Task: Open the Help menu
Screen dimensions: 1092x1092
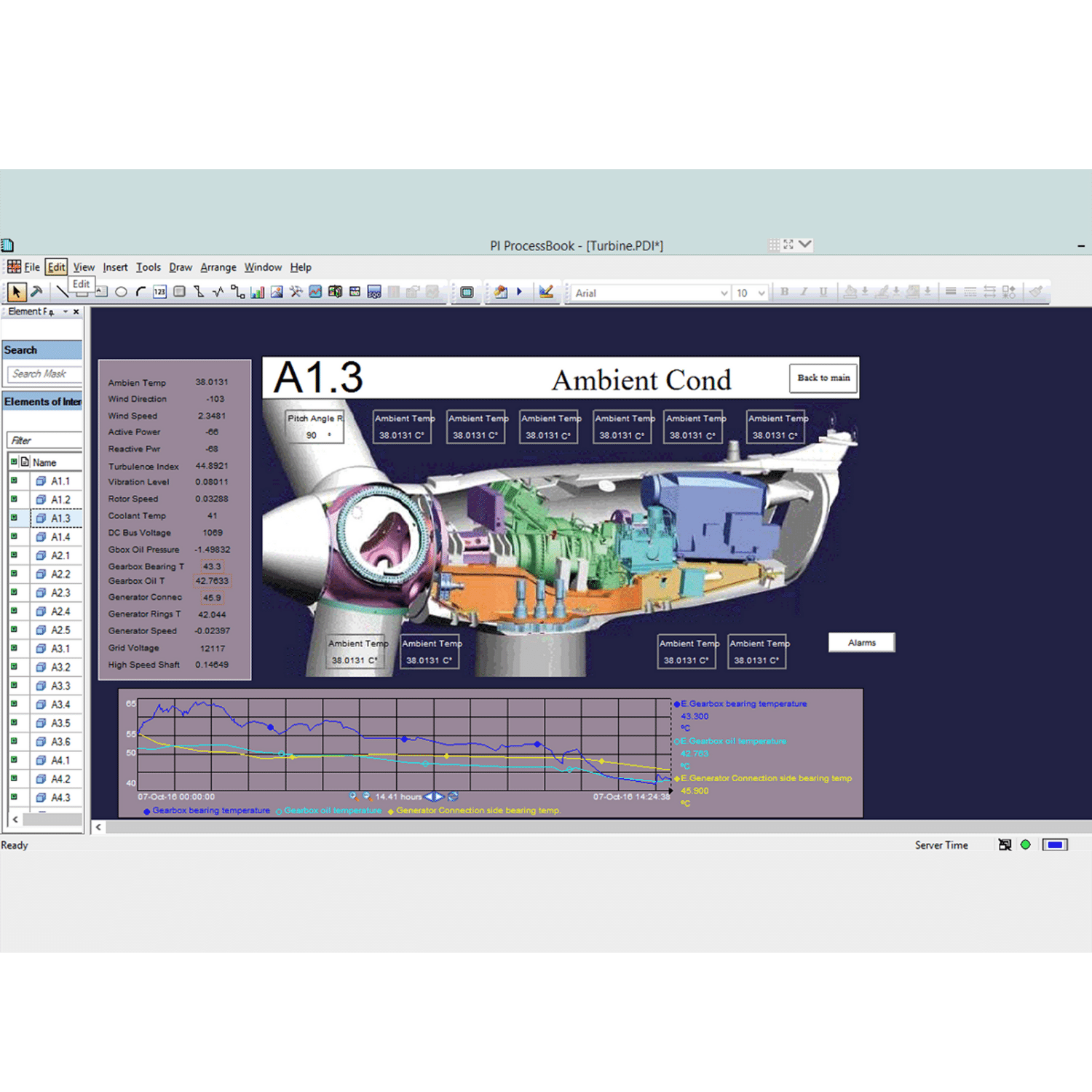Action: tap(301, 267)
